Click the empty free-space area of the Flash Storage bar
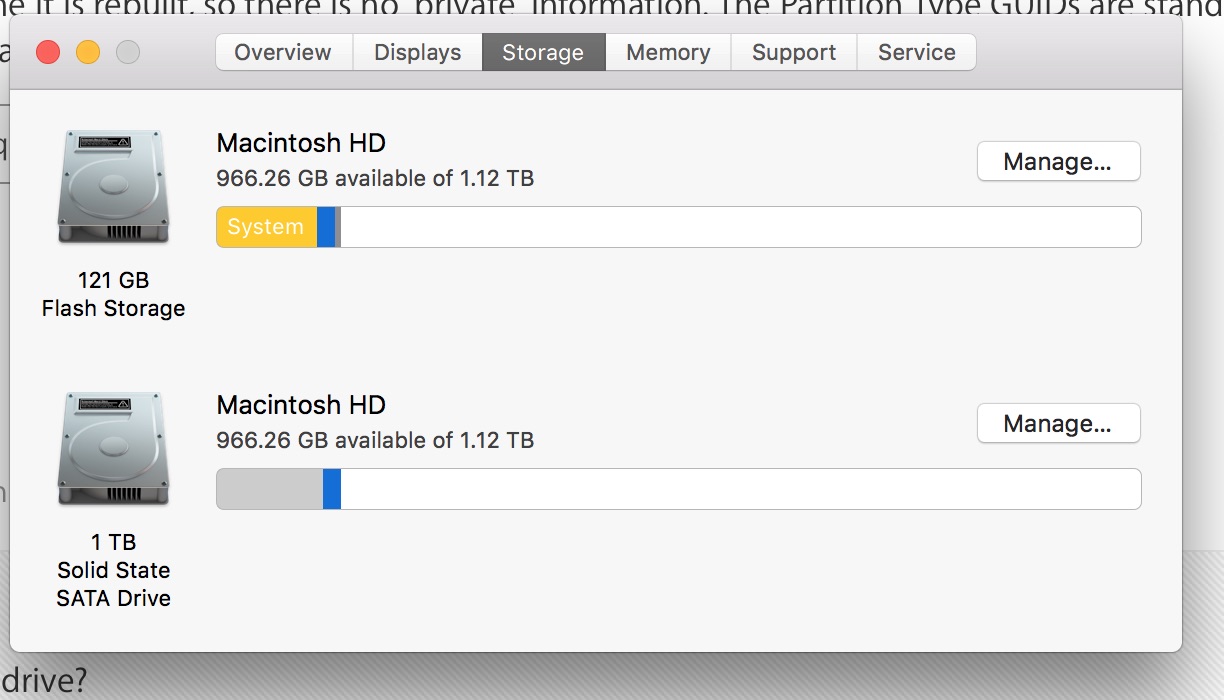The image size is (1224, 700). pos(740,227)
